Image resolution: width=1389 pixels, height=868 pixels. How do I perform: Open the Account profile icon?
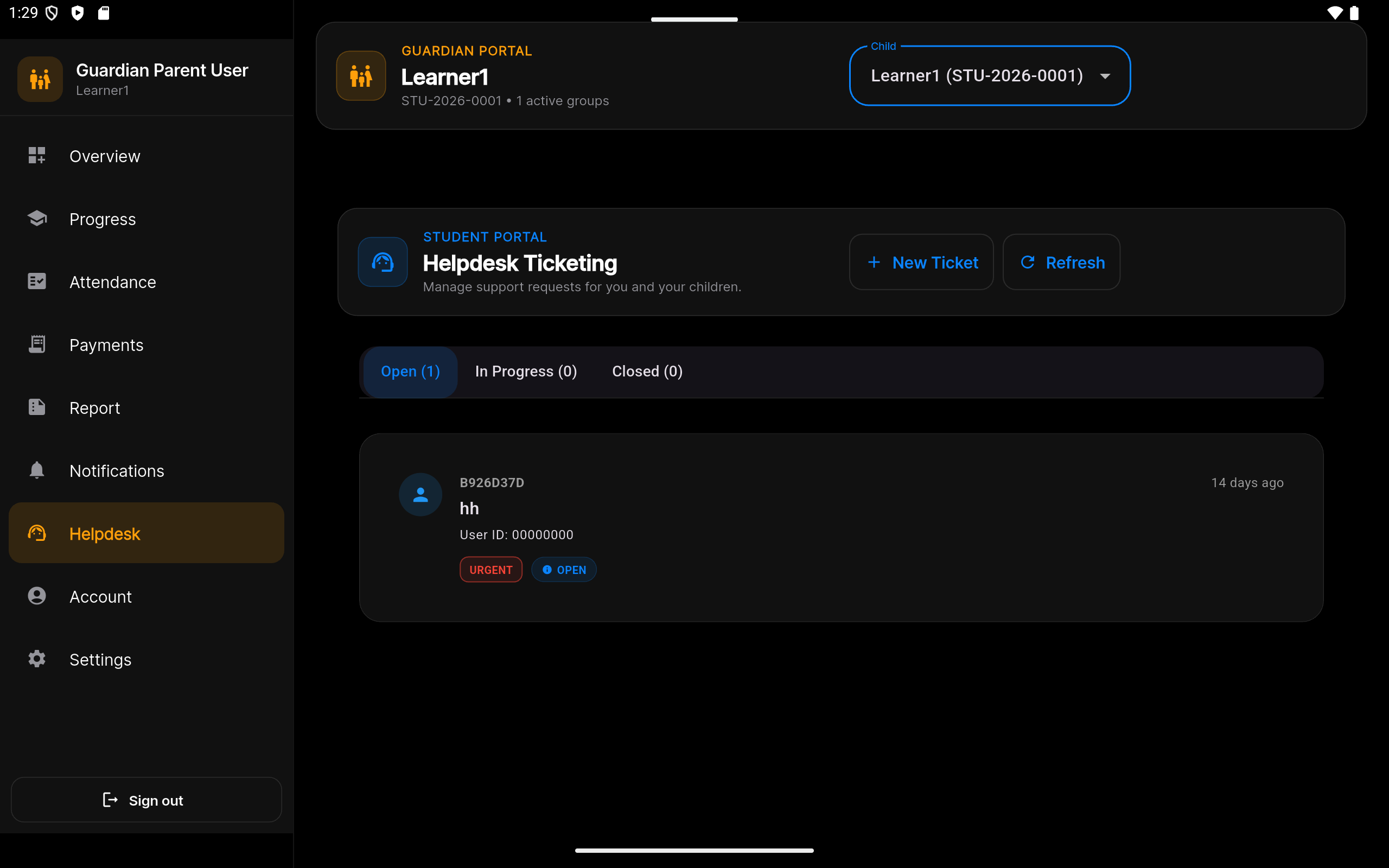point(37,596)
